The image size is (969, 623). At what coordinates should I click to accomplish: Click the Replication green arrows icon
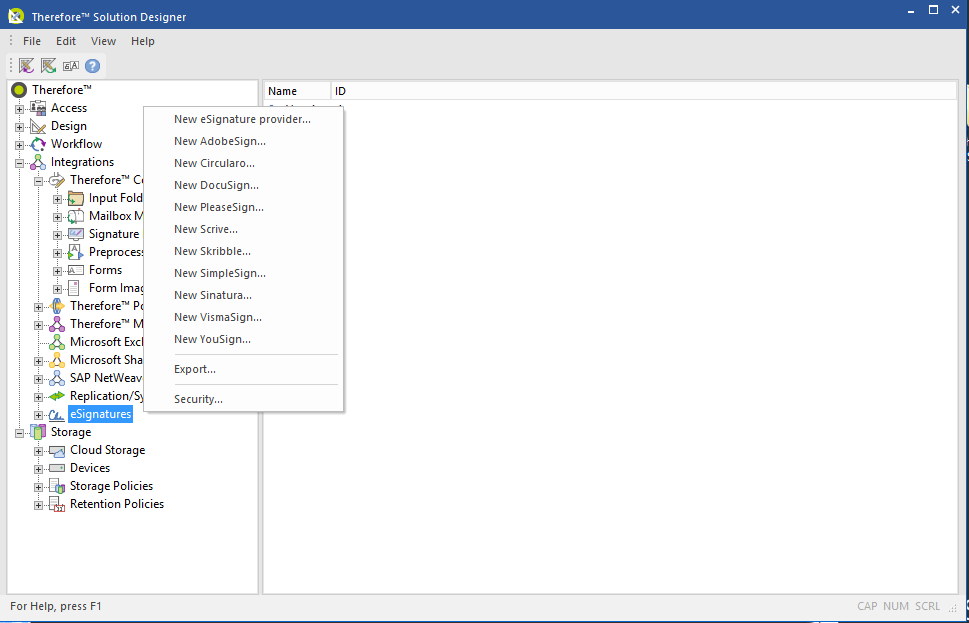(57, 396)
